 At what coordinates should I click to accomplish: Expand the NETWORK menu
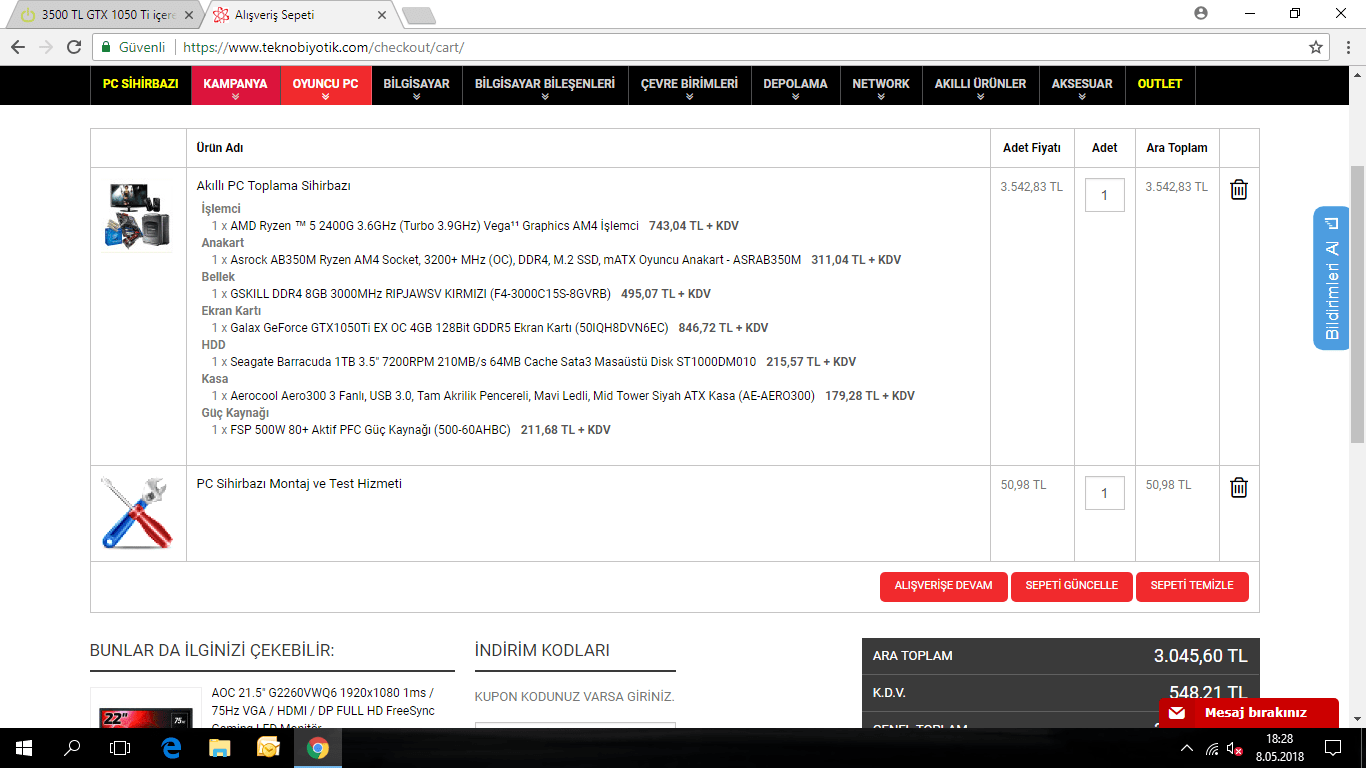point(881,86)
